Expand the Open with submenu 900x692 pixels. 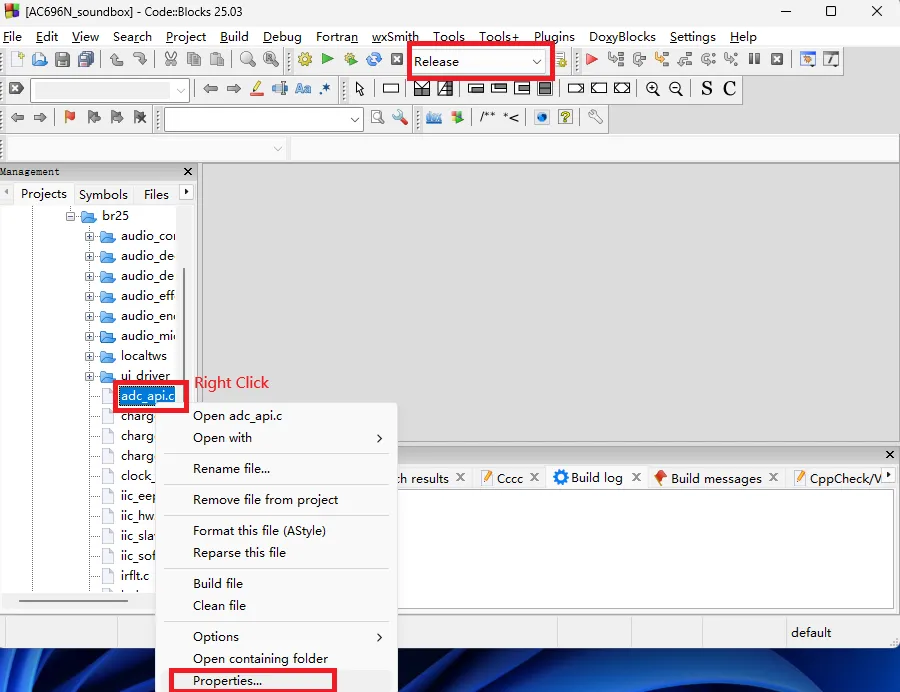tap(277, 438)
